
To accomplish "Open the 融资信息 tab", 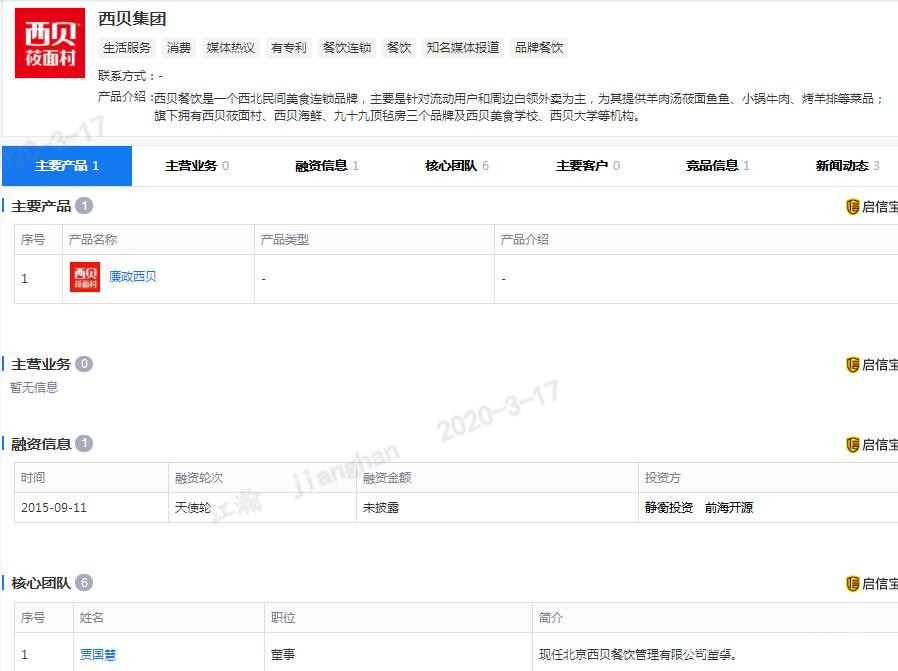I will pos(327,166).
